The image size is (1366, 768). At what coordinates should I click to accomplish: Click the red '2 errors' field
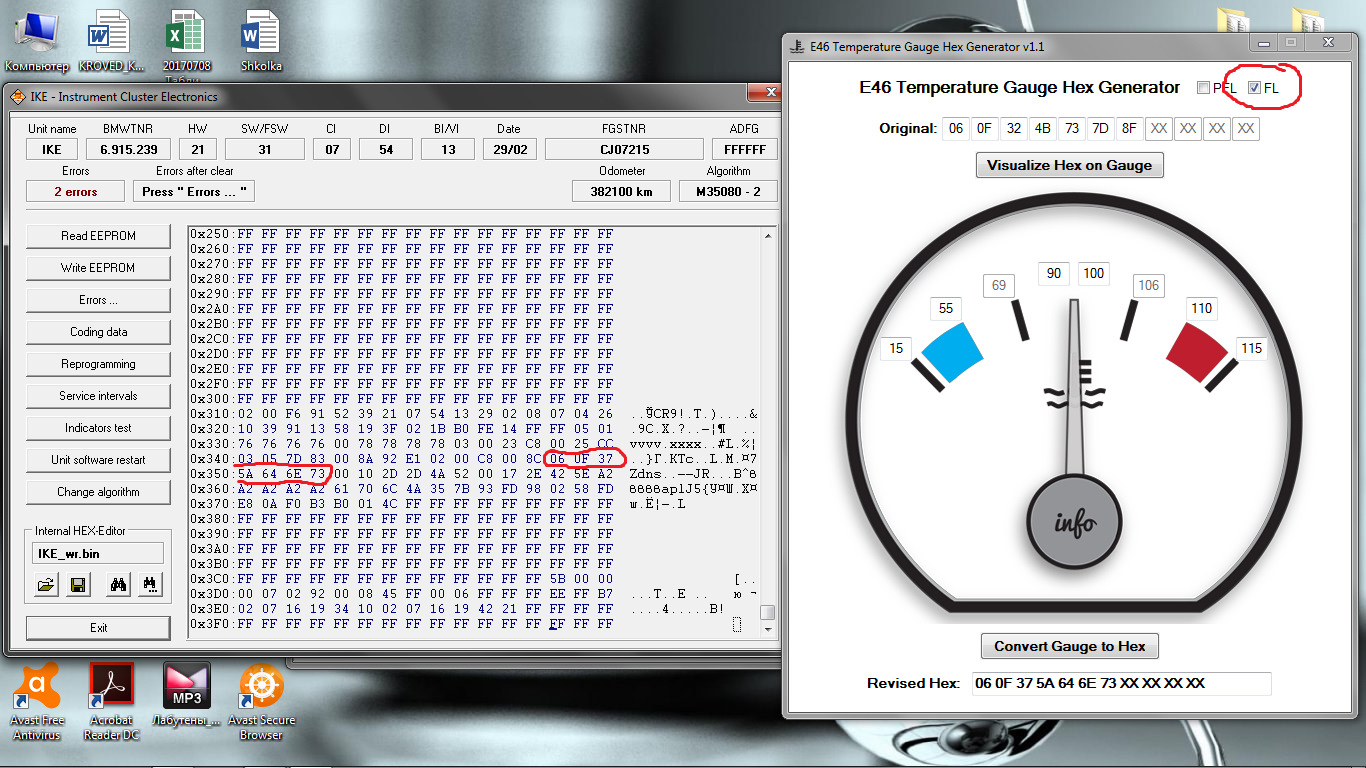click(75, 191)
